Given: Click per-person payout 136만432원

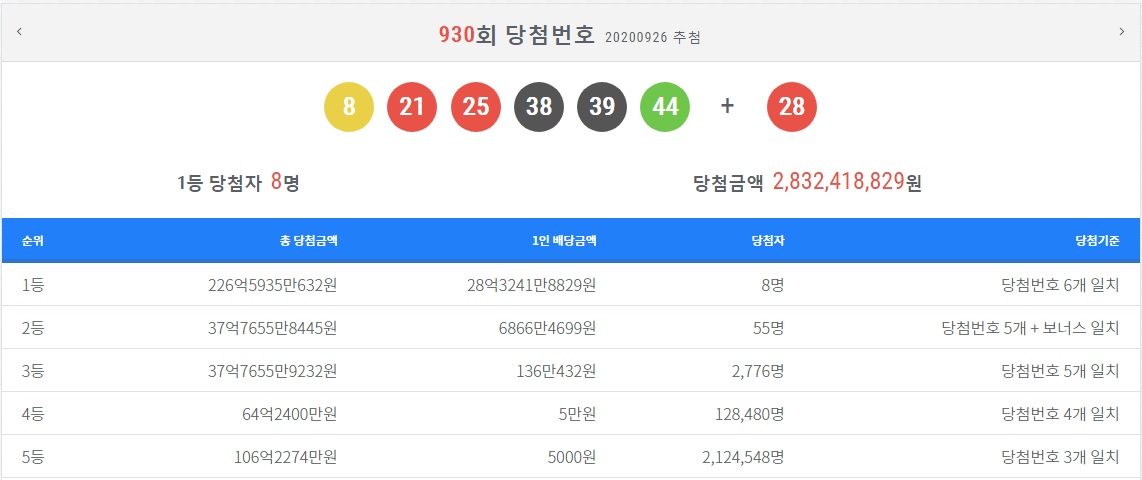Looking at the screenshot, I should point(558,371).
